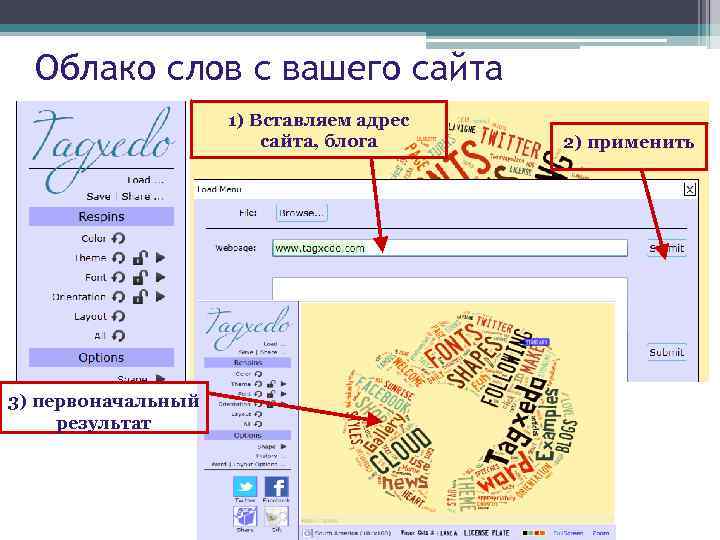Share on Facebook in the small result panel
Image resolution: width=720 pixels, height=540 pixels.
276,487
